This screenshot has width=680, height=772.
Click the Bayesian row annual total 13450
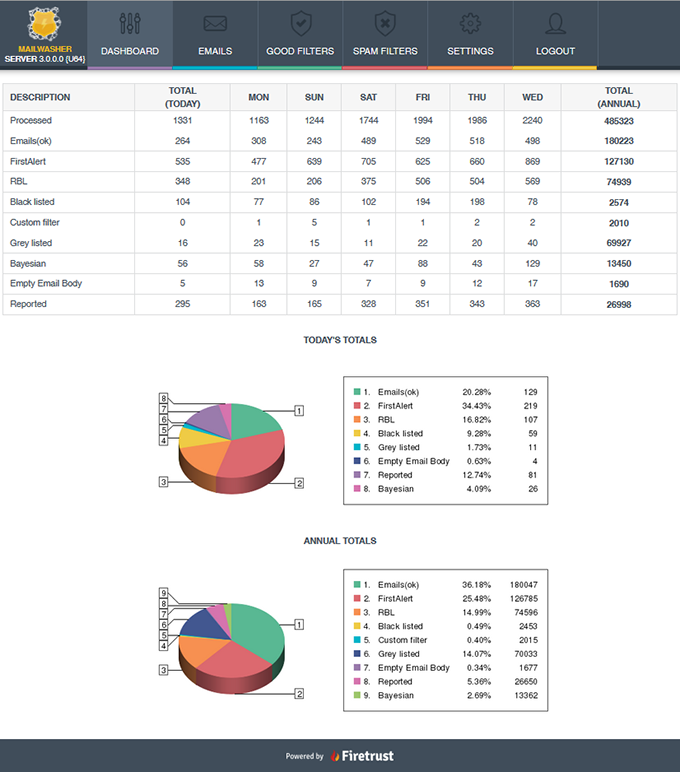click(619, 263)
